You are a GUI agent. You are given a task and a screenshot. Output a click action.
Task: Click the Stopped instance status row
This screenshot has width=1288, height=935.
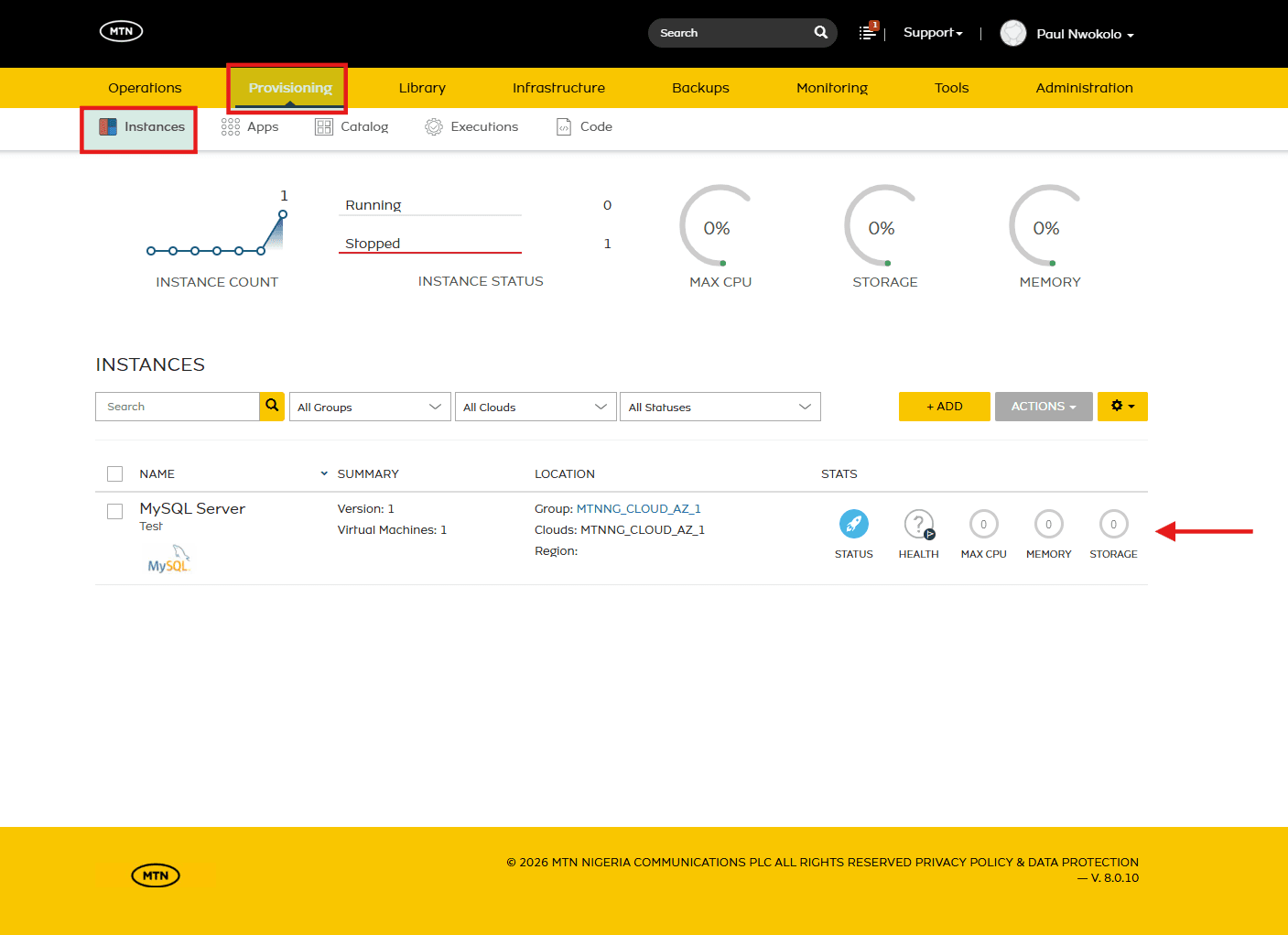pos(479,244)
